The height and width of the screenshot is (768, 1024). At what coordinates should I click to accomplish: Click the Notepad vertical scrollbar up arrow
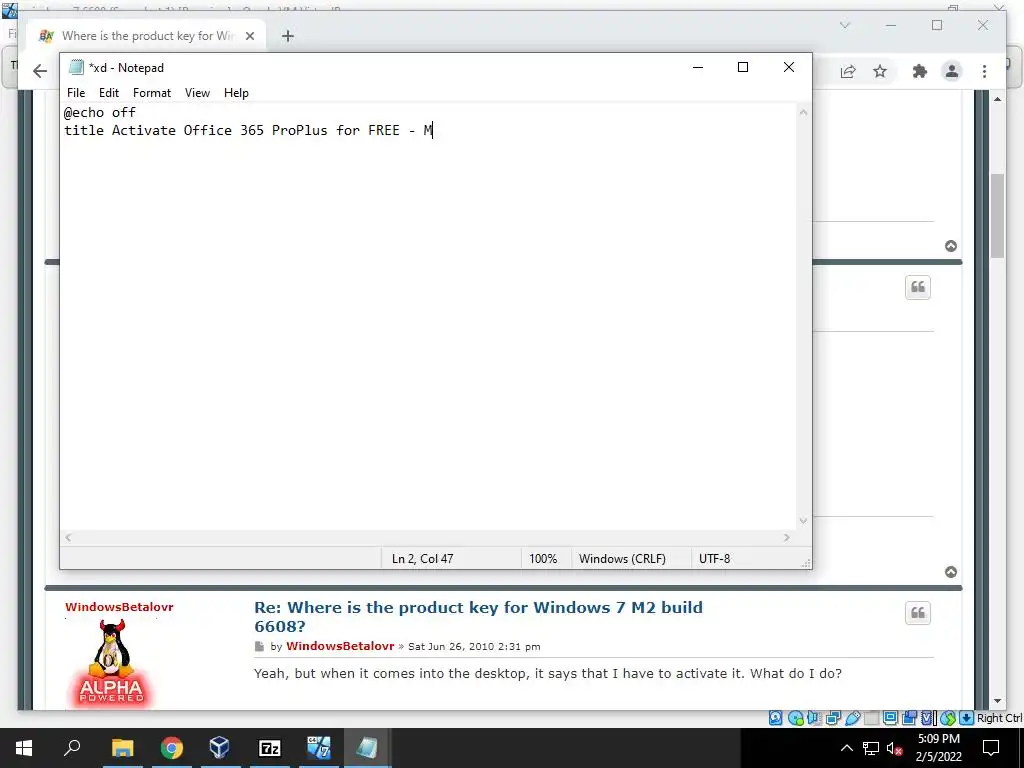point(803,112)
